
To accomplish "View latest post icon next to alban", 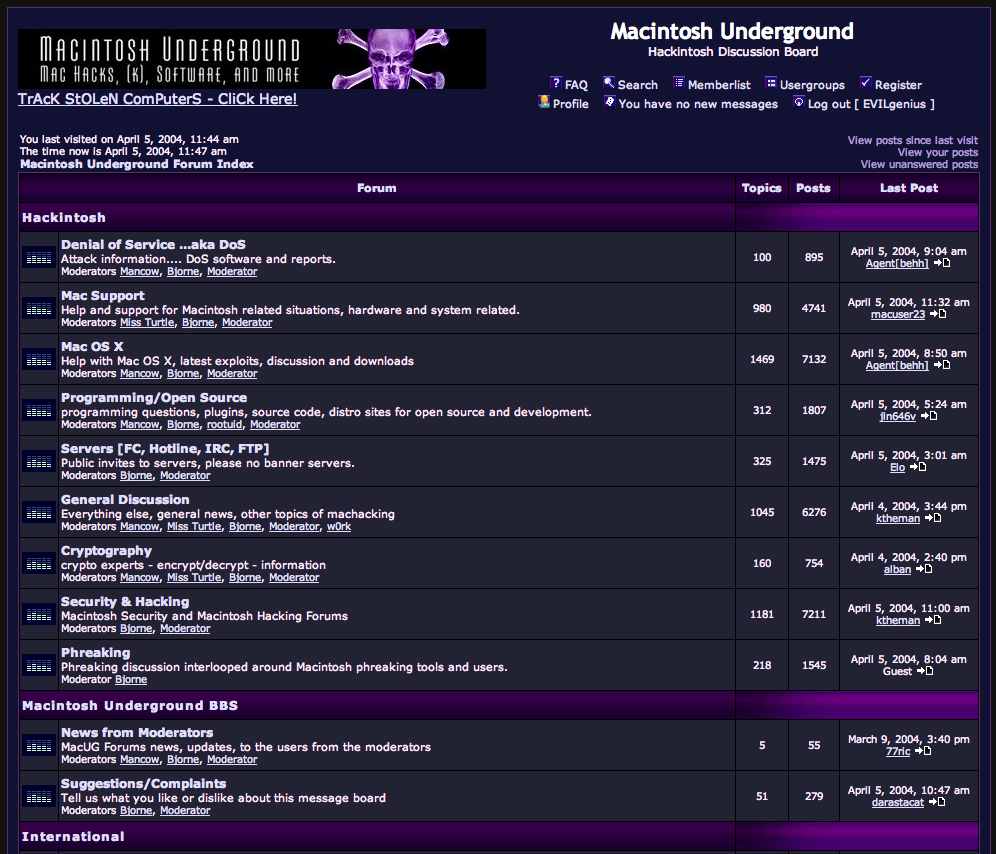I will pos(924,569).
